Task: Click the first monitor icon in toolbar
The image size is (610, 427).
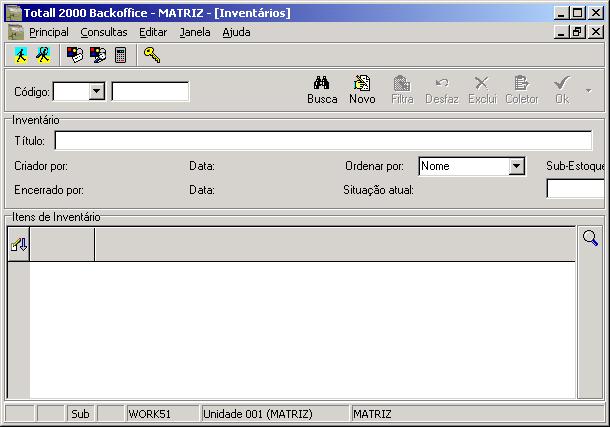Action: point(75,55)
